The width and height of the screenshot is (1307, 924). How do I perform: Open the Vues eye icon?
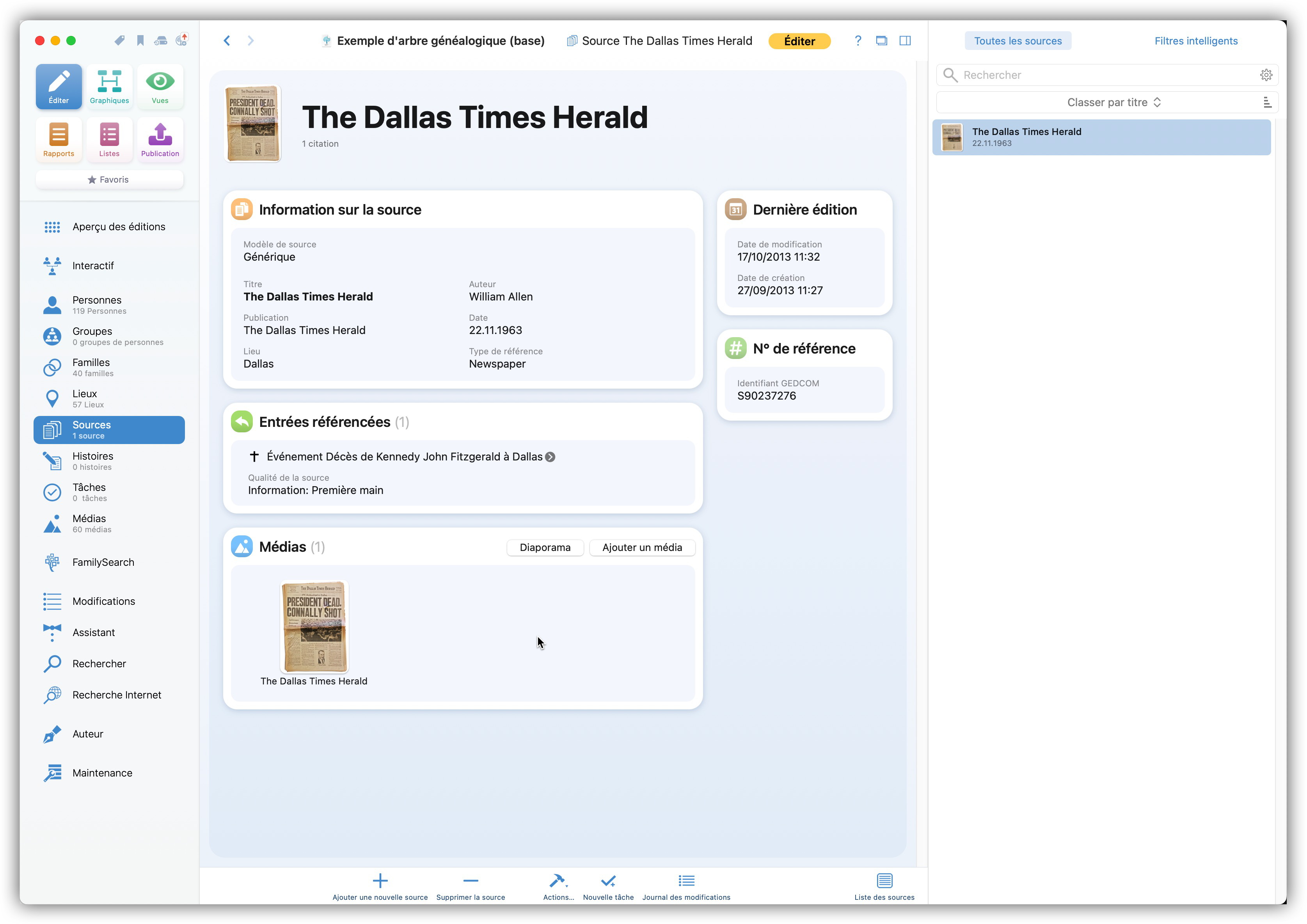pos(160,87)
